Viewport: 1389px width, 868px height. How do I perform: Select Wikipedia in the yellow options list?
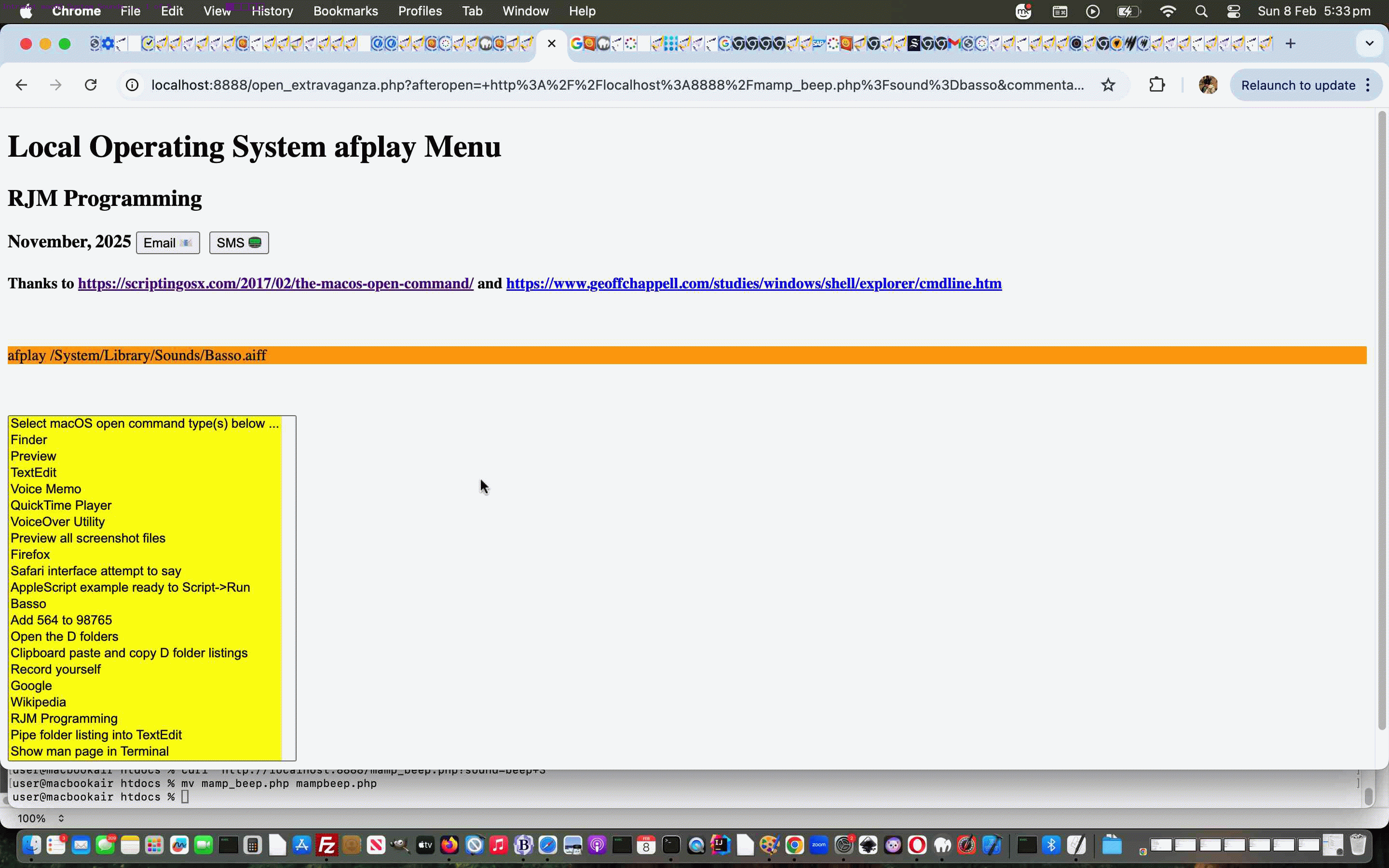(38, 702)
